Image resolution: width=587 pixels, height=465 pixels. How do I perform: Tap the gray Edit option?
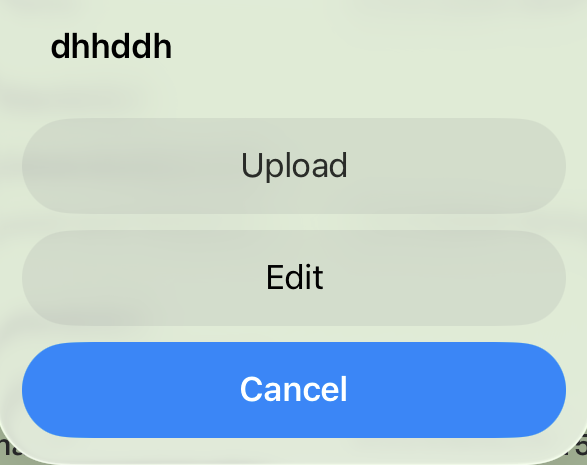click(x=294, y=278)
